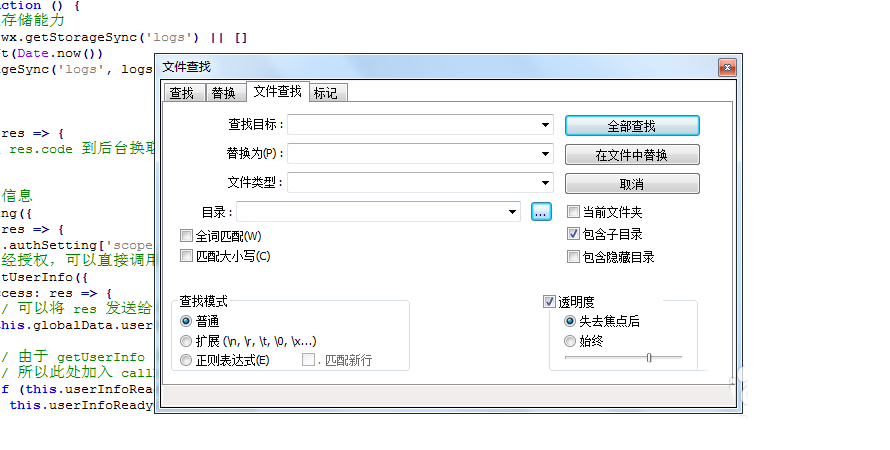Expand the 查找目标 dropdown list
The width and height of the screenshot is (890, 450).
coord(546,125)
